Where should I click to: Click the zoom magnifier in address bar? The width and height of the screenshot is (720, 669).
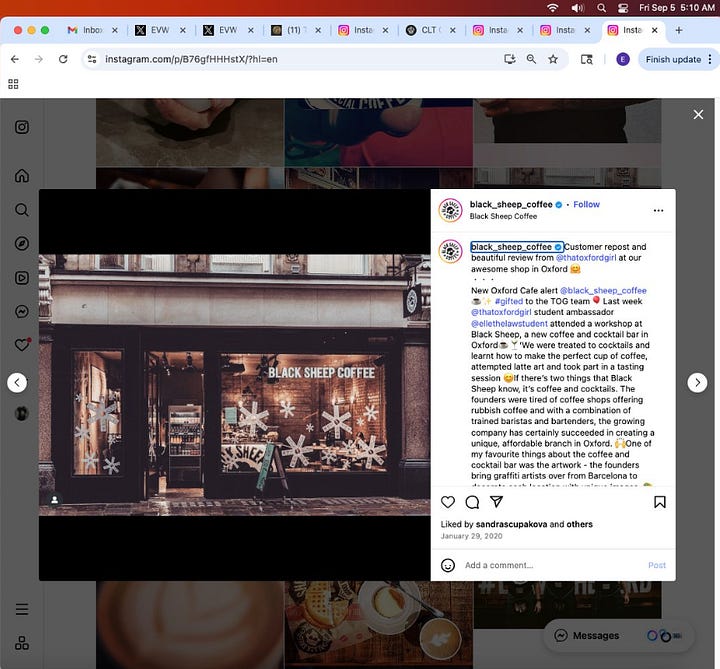[x=531, y=59]
